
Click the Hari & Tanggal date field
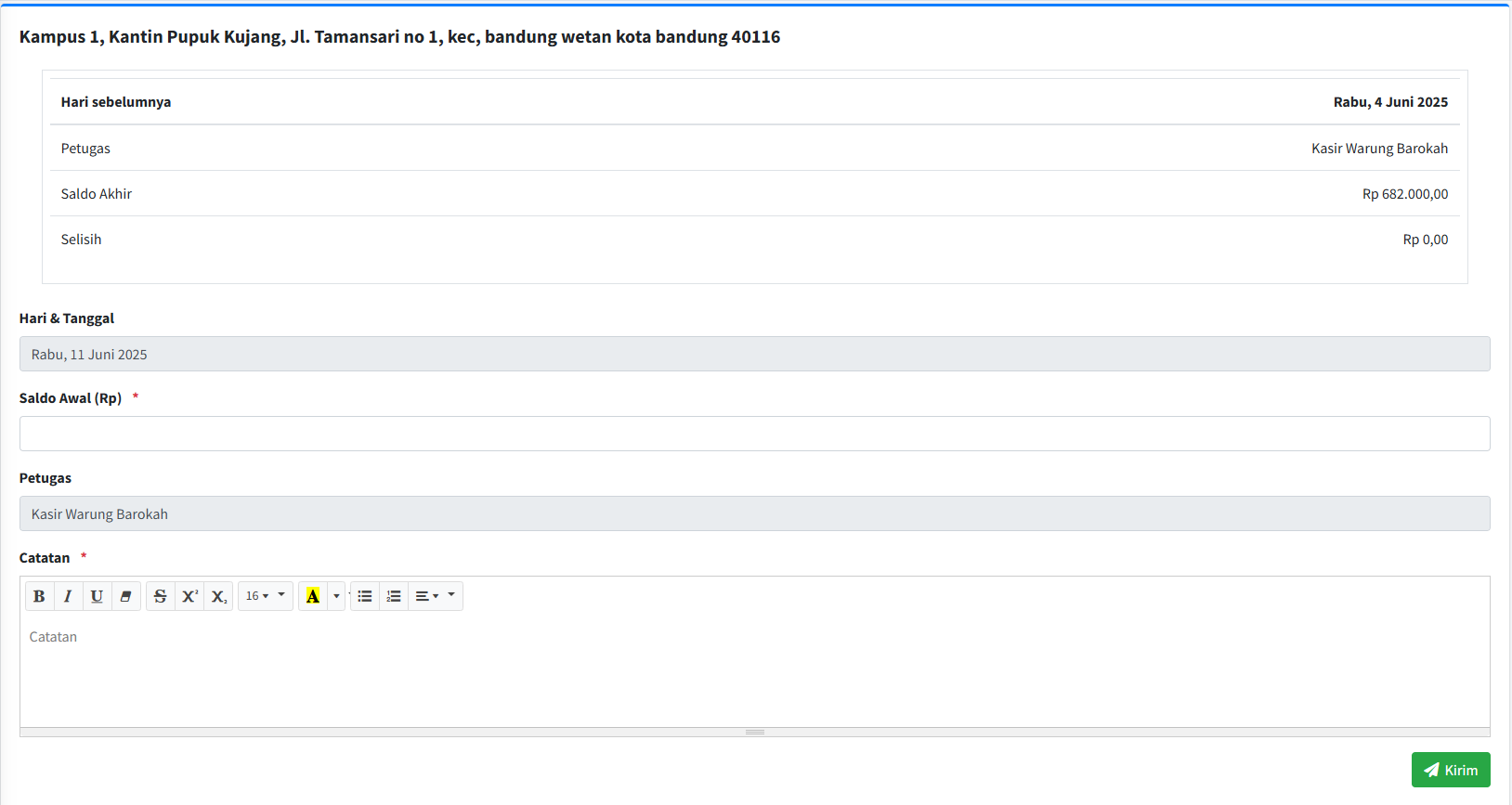click(754, 354)
